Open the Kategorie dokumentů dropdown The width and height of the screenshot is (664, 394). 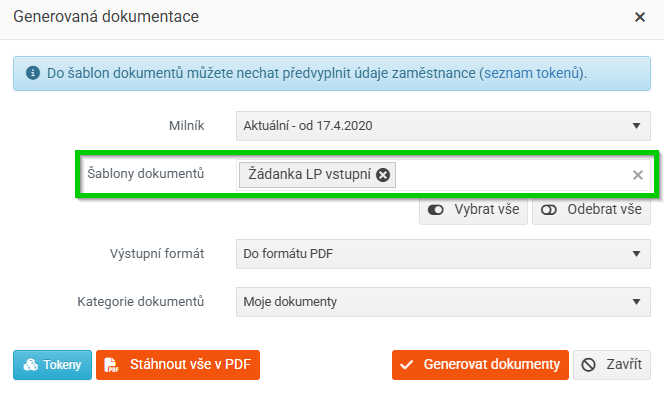click(443, 302)
